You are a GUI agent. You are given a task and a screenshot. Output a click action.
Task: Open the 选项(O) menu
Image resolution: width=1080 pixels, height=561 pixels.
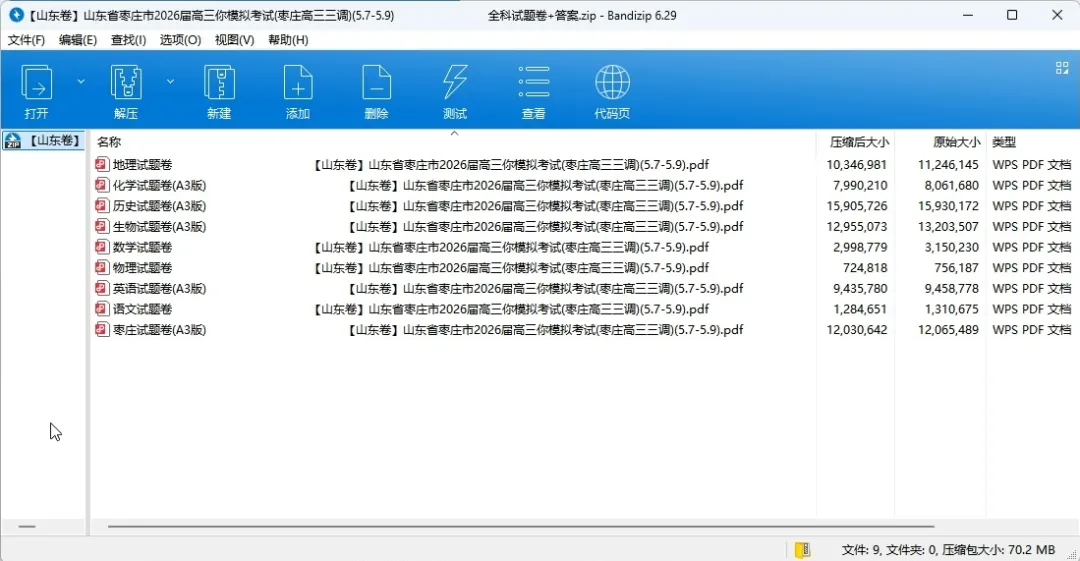pyautogui.click(x=180, y=40)
